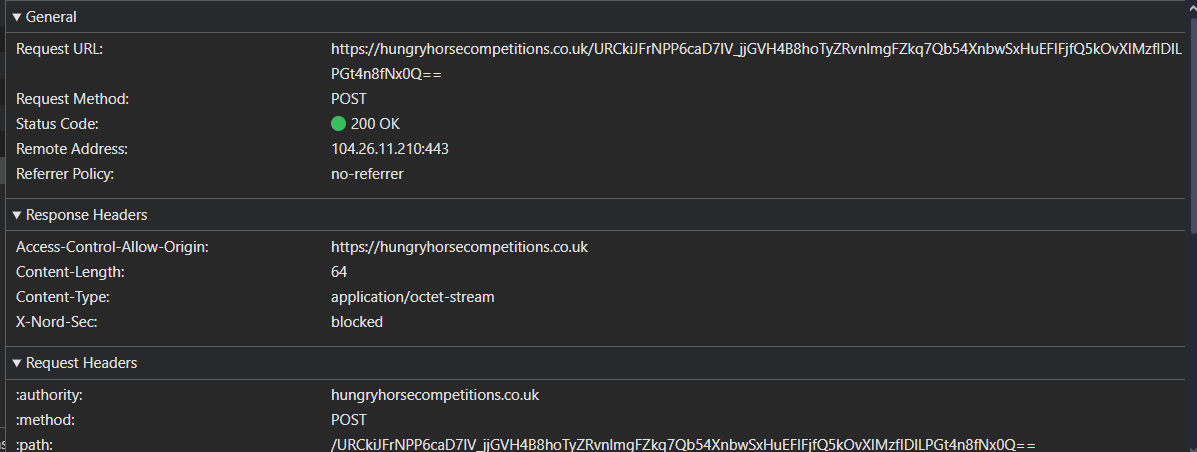
Task: Click the green status code indicator dot
Action: coord(338,124)
